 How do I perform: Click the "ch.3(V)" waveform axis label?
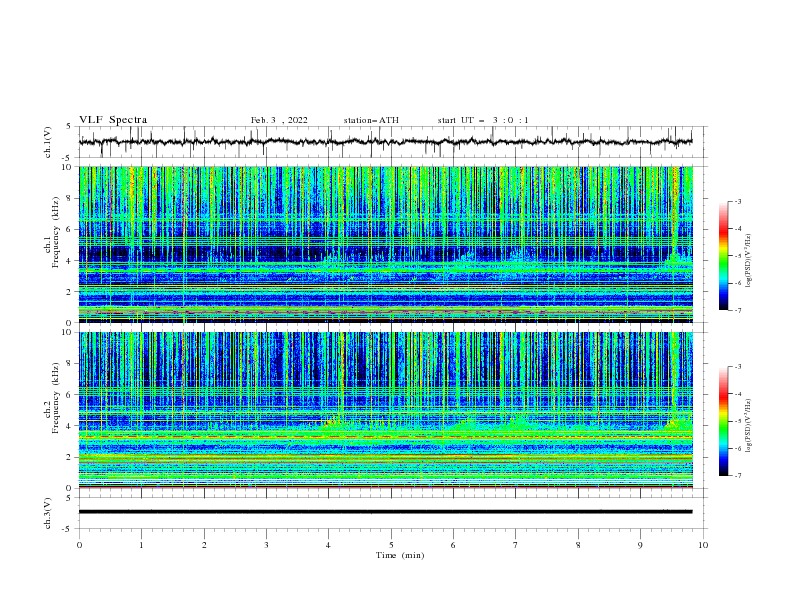click(48, 513)
